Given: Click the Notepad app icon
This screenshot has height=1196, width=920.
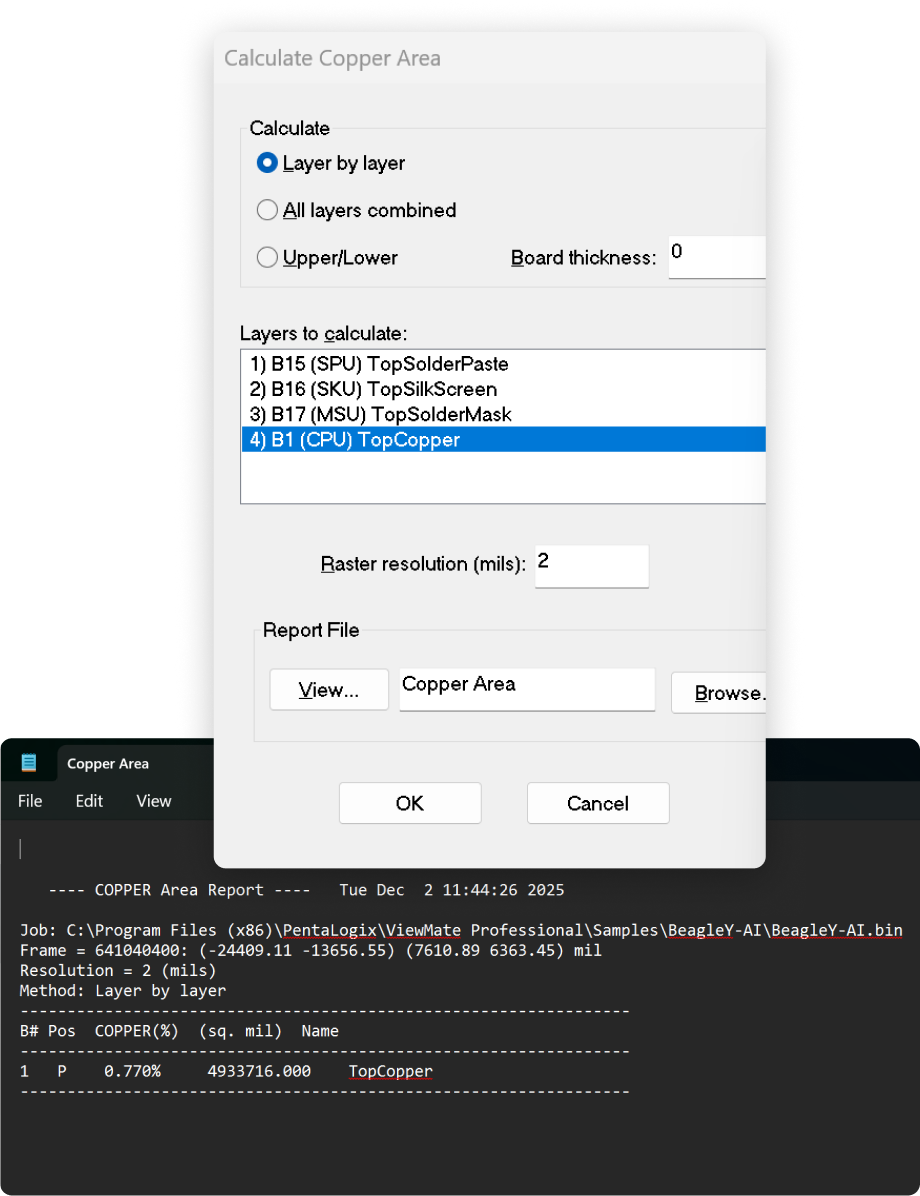Looking at the screenshot, I should pos(29,763).
